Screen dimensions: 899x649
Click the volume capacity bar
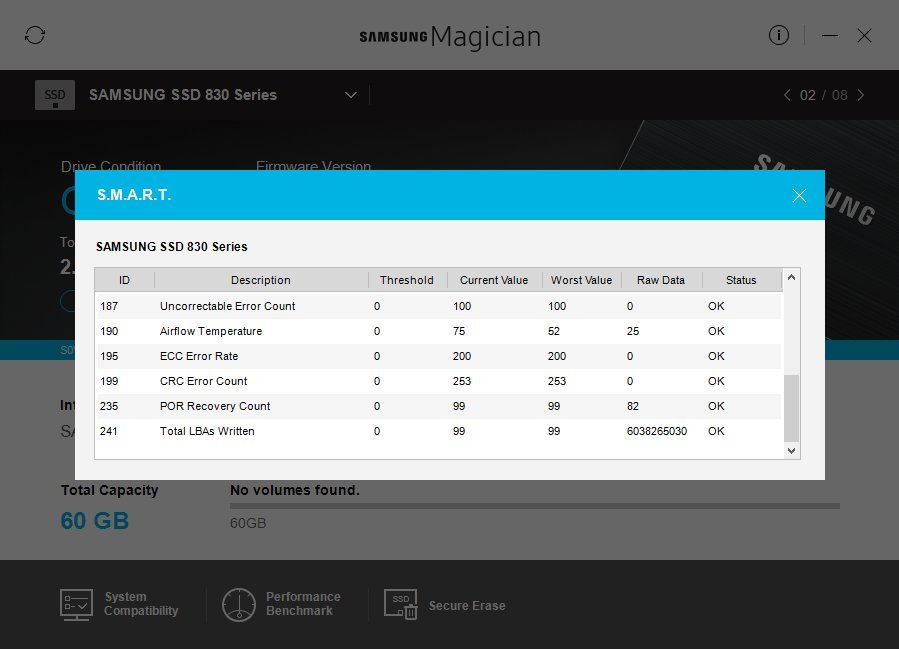(534, 506)
